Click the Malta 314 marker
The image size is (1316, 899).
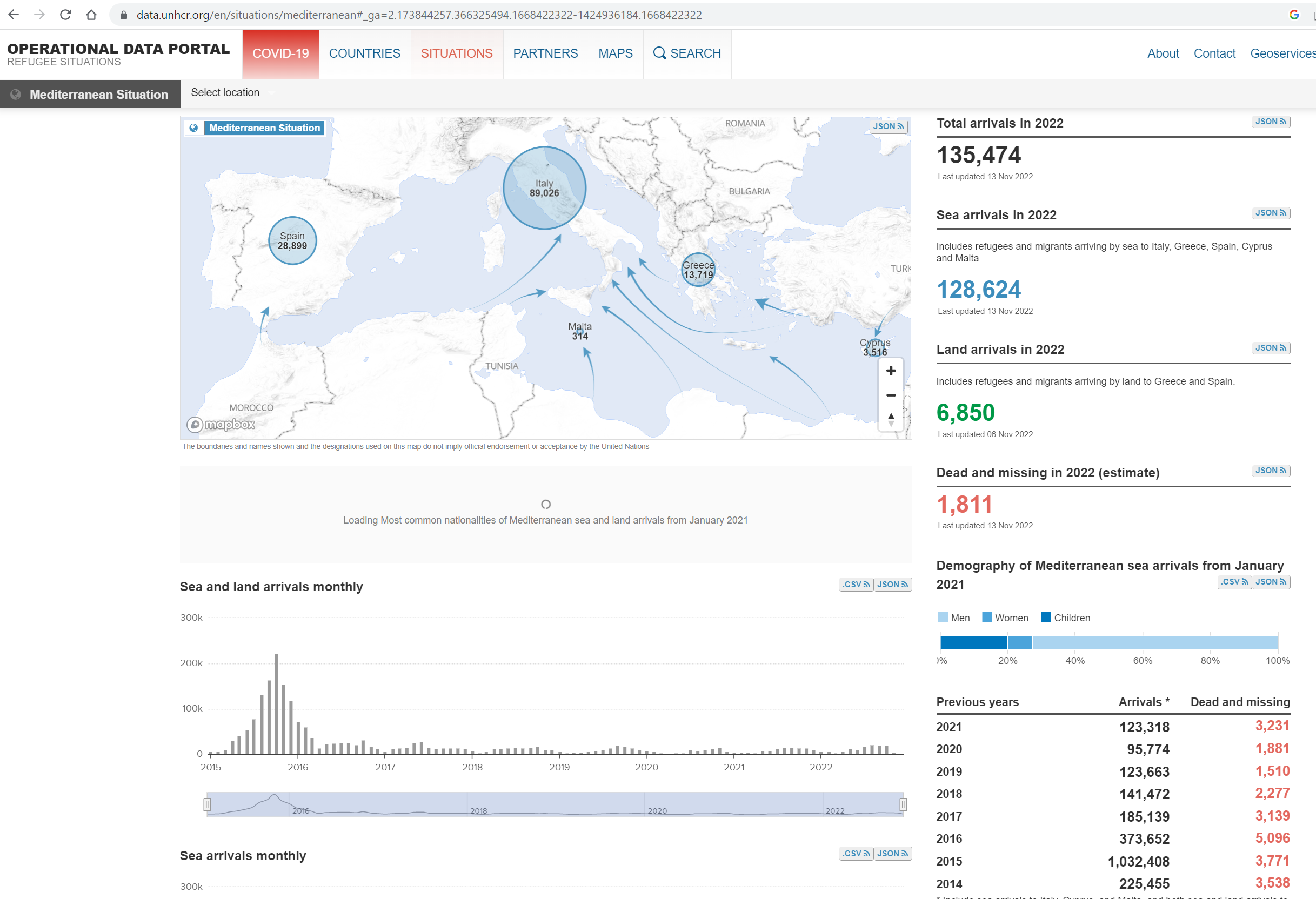pos(580,331)
